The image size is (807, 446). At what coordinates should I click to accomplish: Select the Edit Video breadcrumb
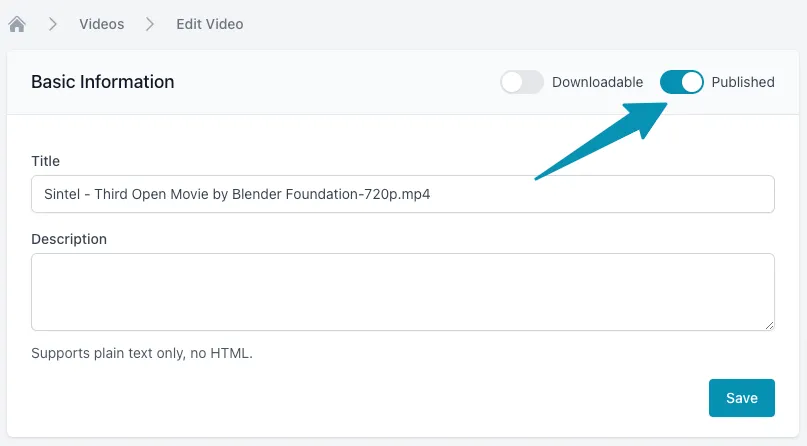tap(209, 24)
